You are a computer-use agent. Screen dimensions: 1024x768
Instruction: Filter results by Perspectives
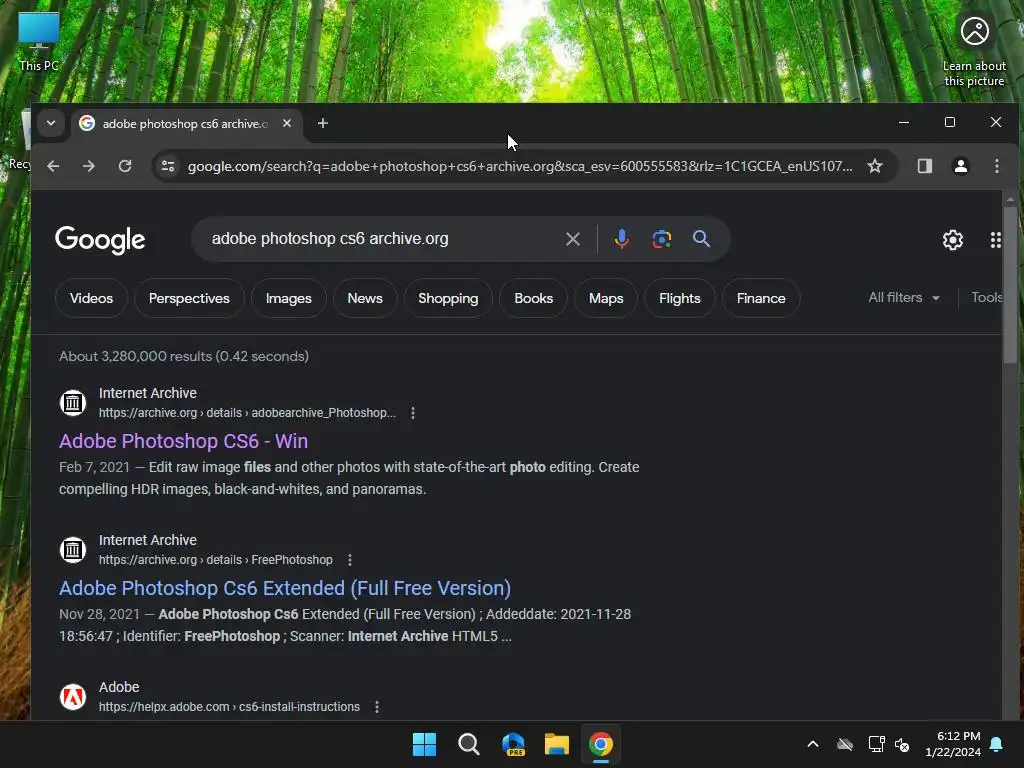click(189, 298)
